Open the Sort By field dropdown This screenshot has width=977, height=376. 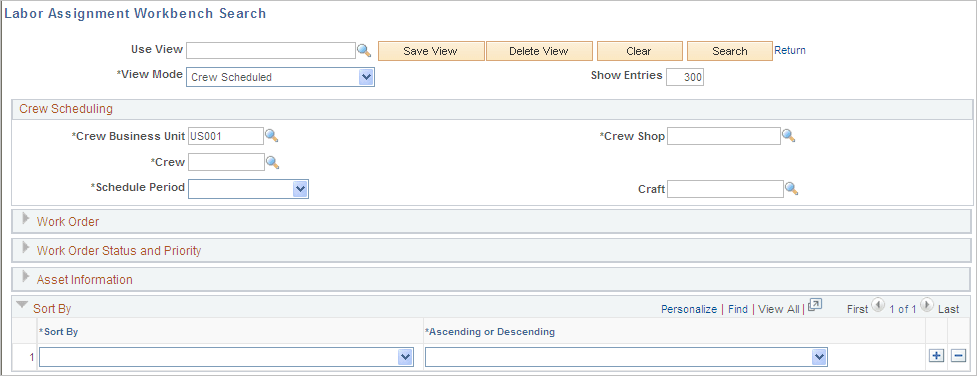(x=405, y=357)
